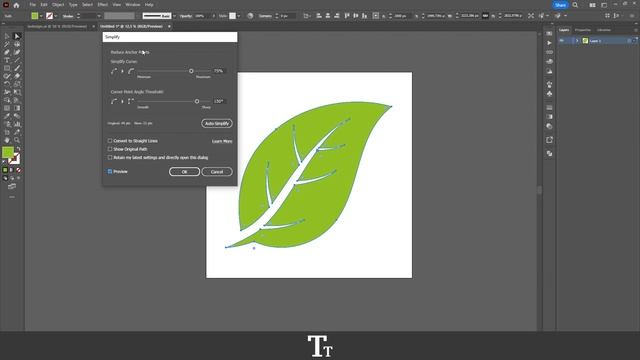Select the Type tool in the toolbar

click(x=7, y=60)
